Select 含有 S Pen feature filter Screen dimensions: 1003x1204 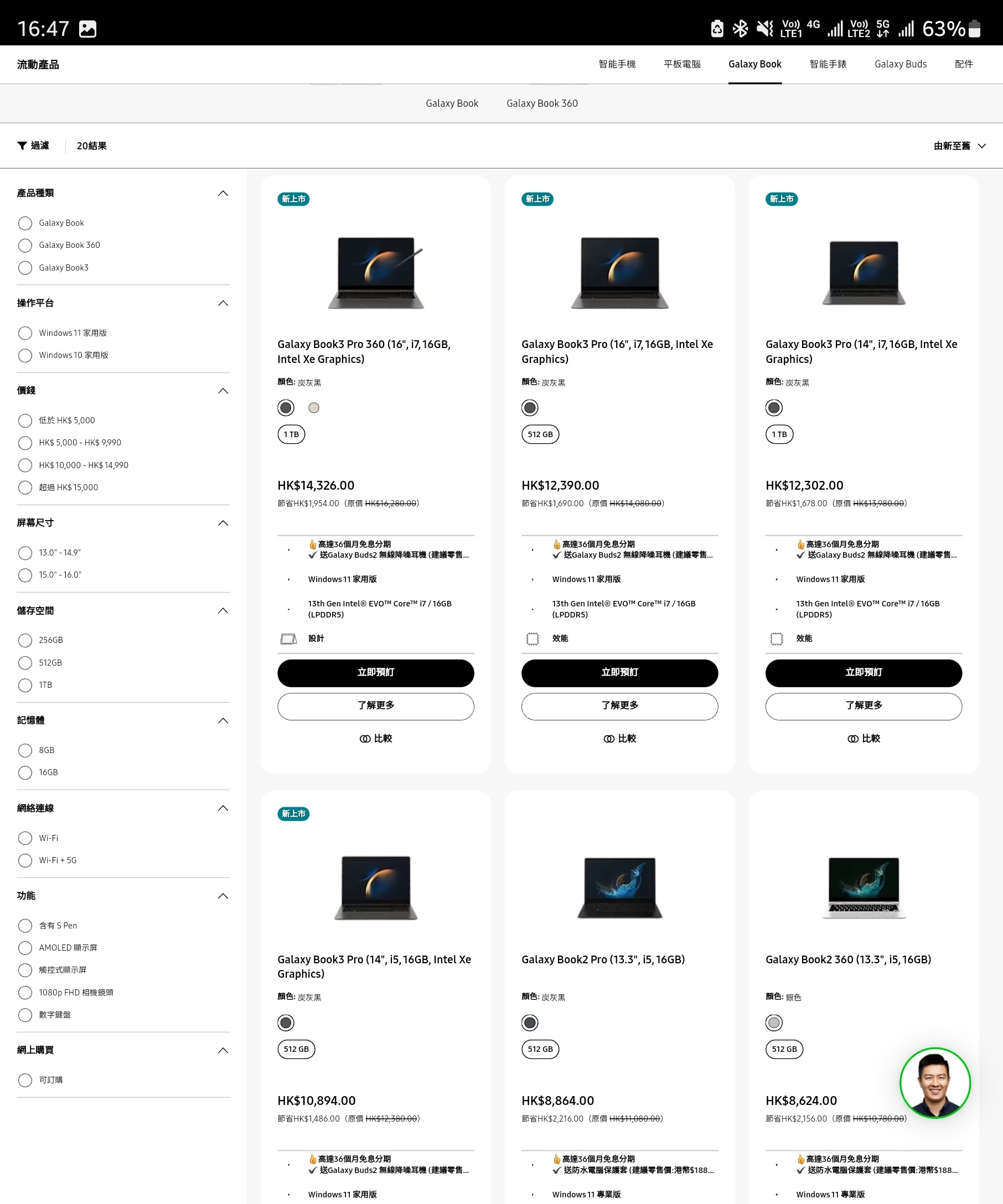(x=25, y=926)
